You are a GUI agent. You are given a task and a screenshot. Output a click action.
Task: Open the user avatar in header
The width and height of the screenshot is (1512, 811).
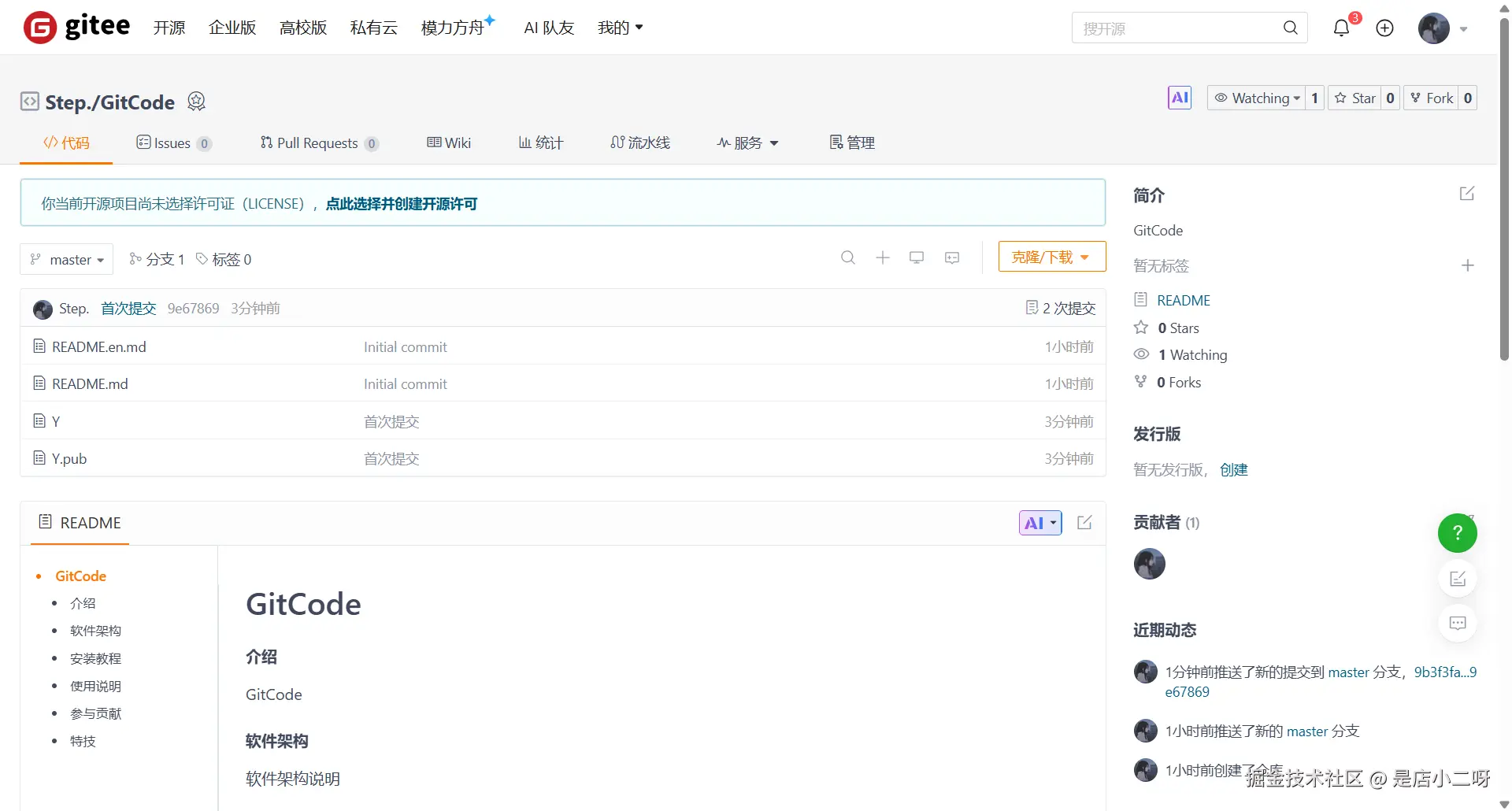tap(1434, 28)
